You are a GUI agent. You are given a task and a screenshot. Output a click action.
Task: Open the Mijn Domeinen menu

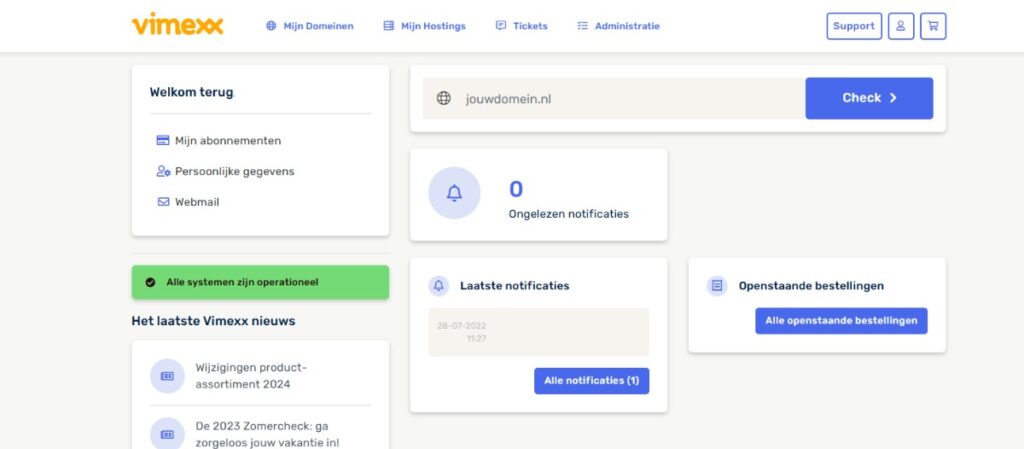tap(310, 26)
